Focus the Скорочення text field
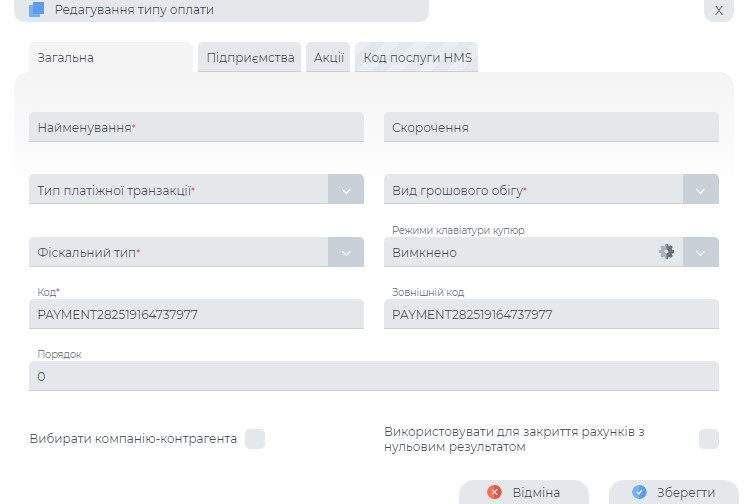 coord(551,128)
